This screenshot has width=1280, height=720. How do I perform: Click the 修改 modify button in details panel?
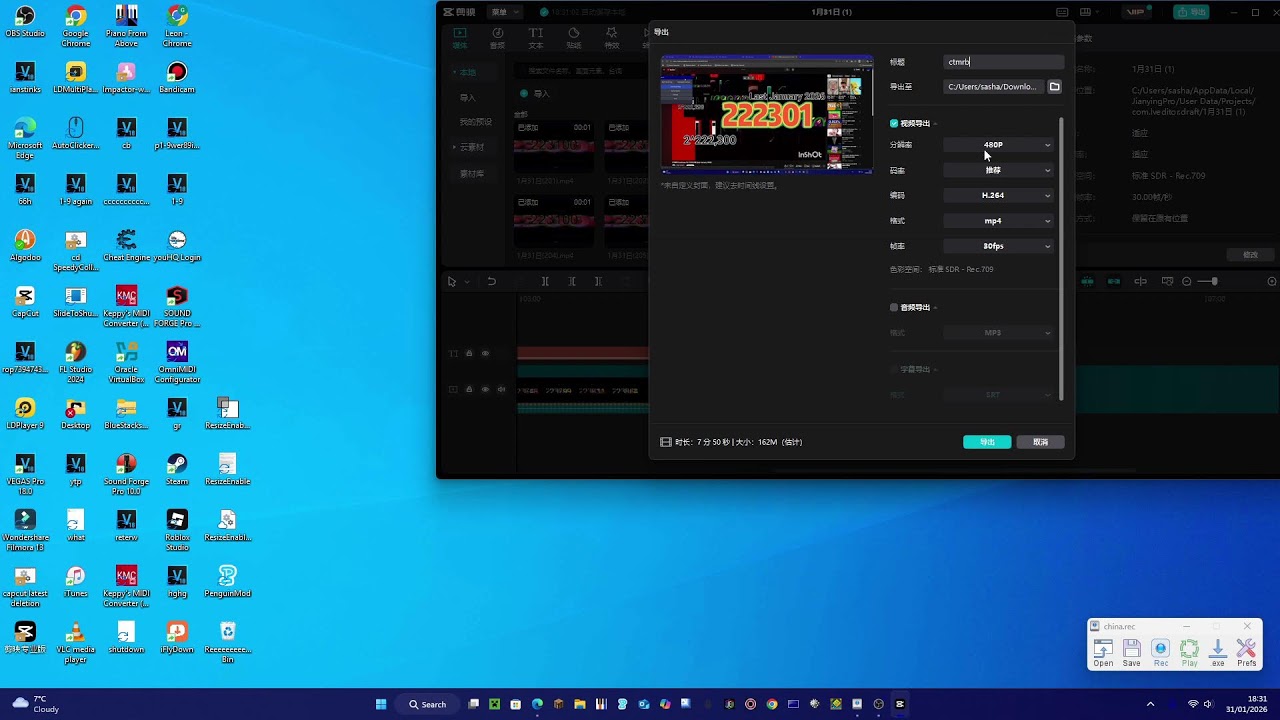[1250, 255]
